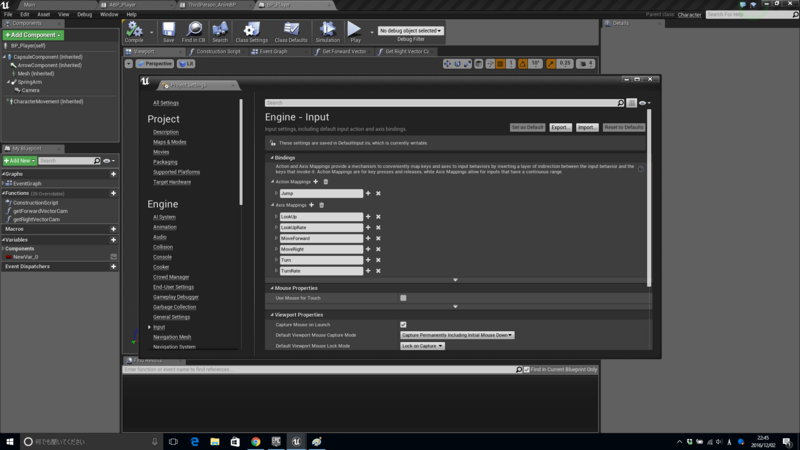Uncheck Capture Mouse on Launch
800x450 pixels.
403,324
